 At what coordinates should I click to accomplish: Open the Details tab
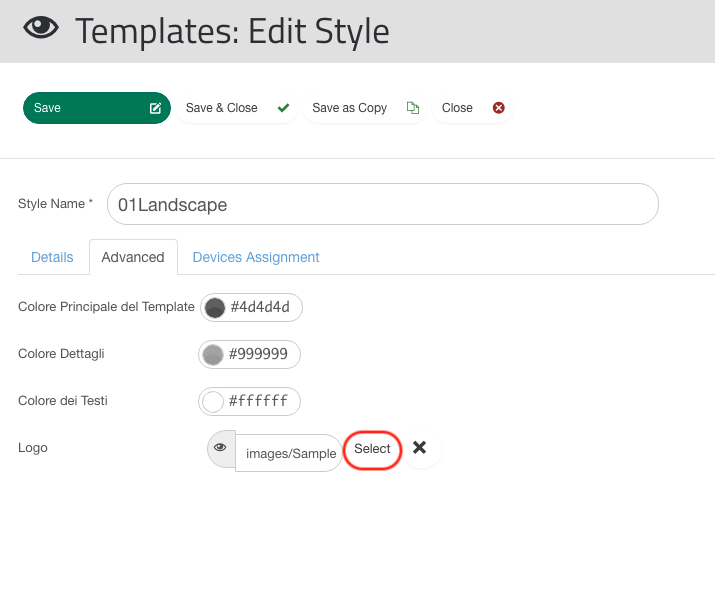click(52, 257)
